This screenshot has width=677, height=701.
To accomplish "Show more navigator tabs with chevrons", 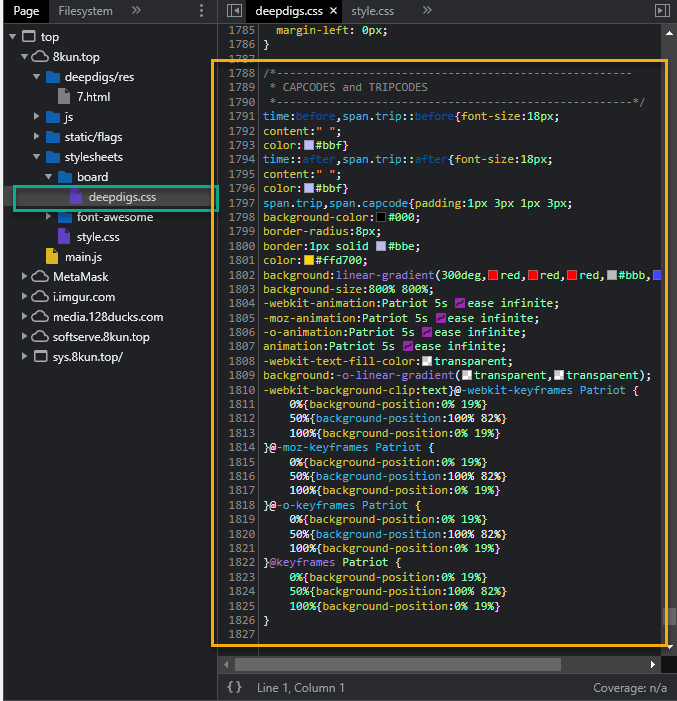I will (x=136, y=10).
